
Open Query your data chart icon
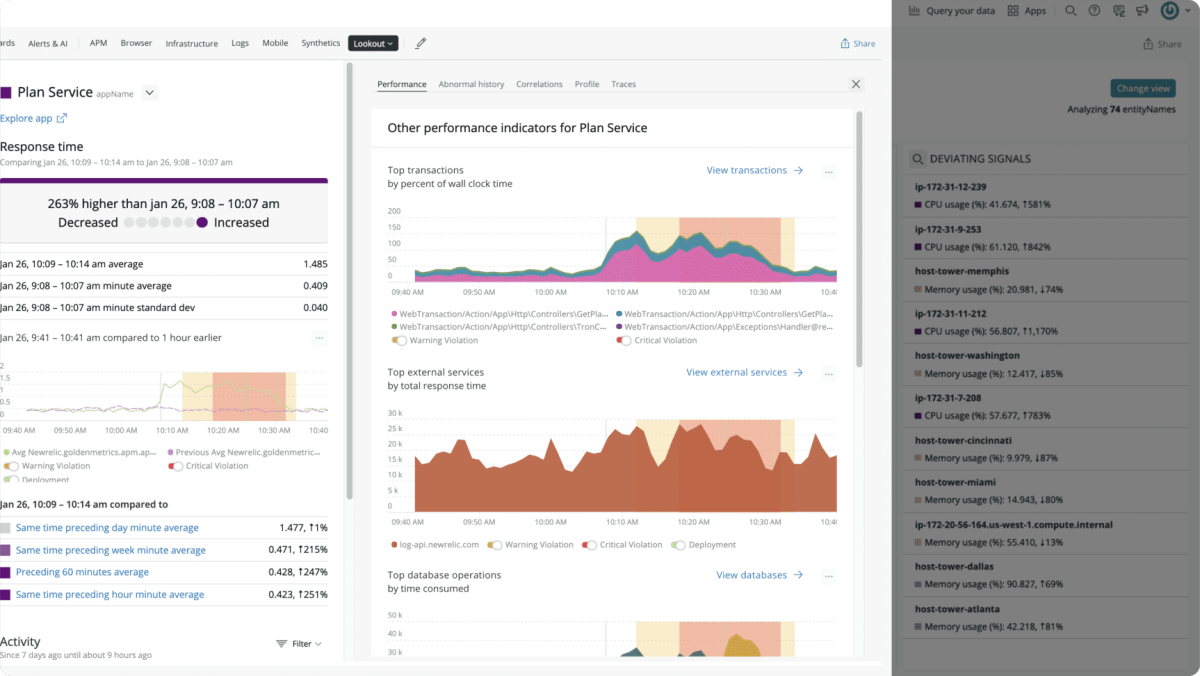tap(914, 11)
